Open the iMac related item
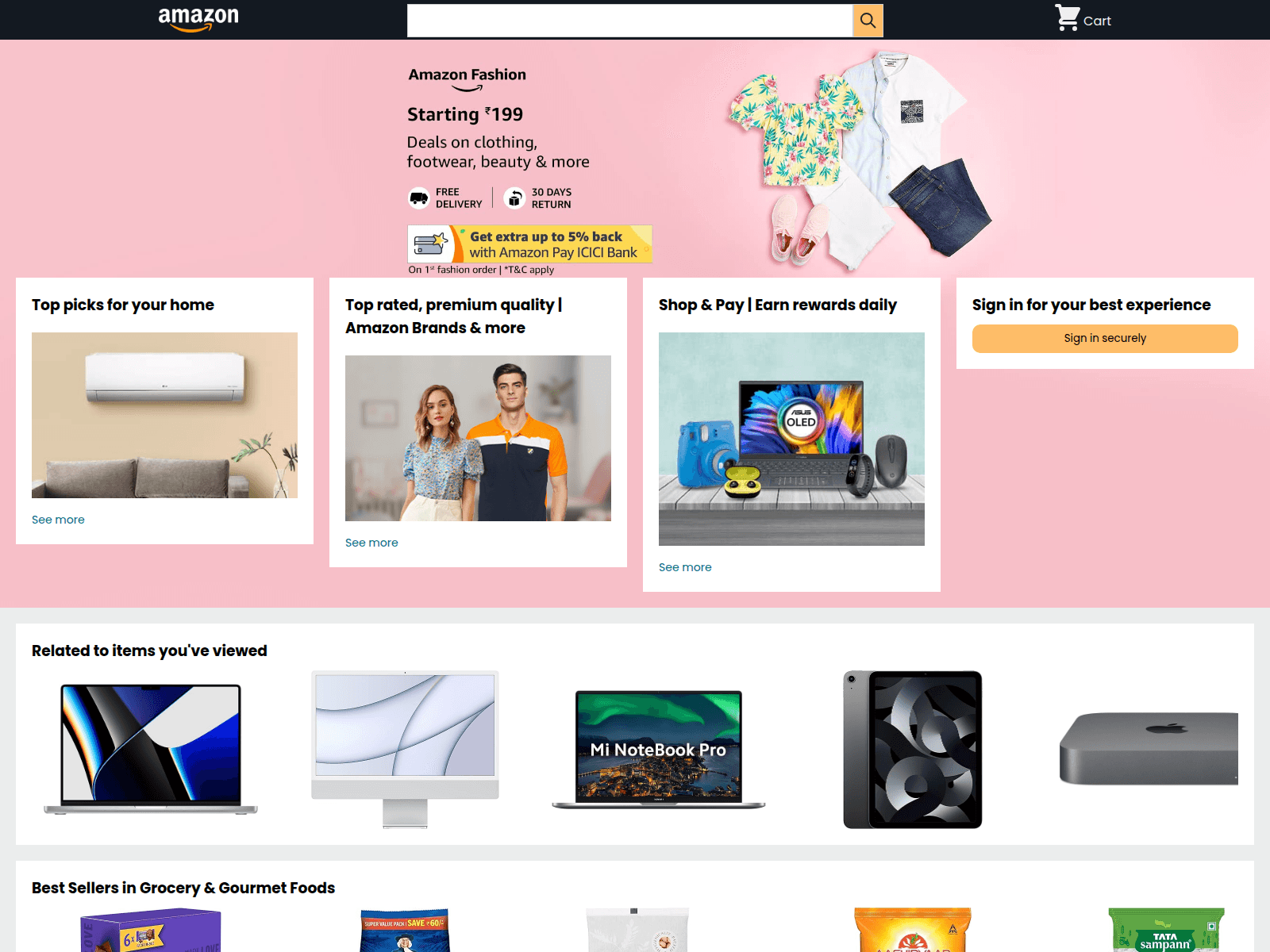Viewport: 1270px width, 952px height. point(405,750)
